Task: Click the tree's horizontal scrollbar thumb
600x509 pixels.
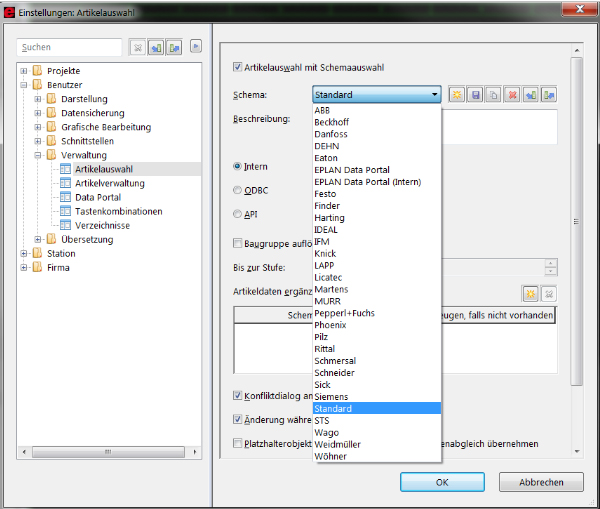Action: click(x=108, y=452)
